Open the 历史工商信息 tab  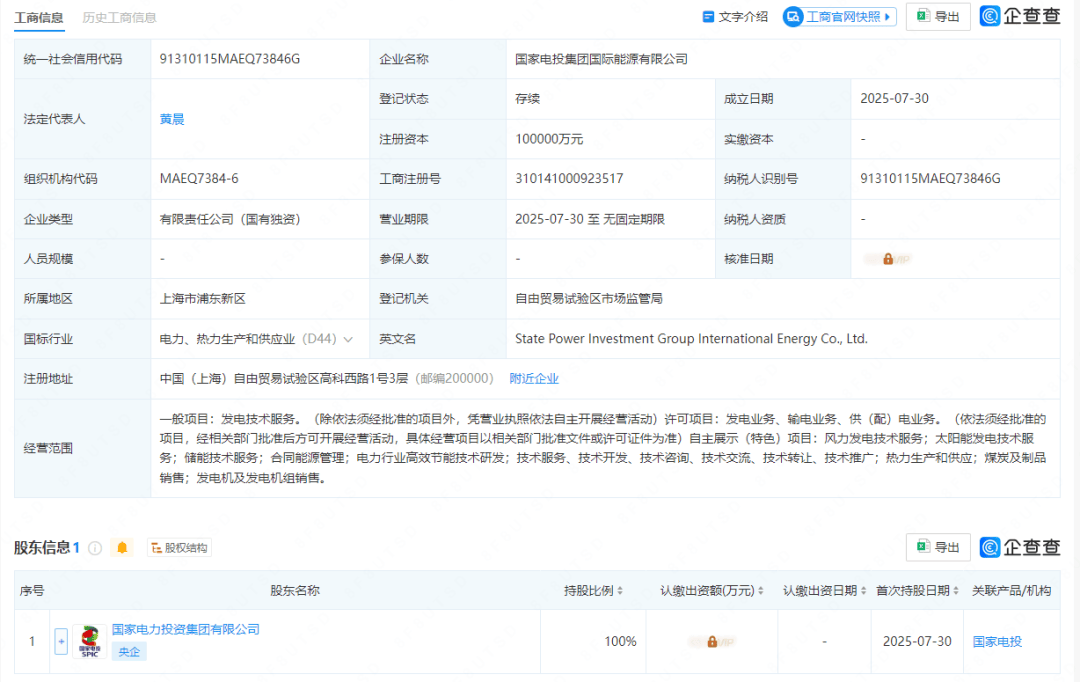coord(119,18)
